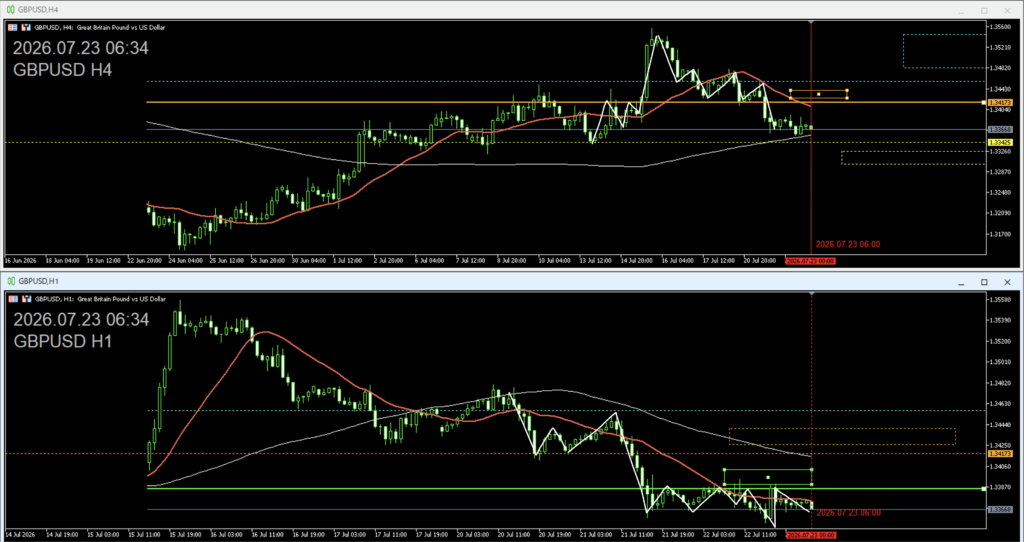1024x542 pixels.
Task: Open the one-click trading panel icon on H1 chart
Action: (x=13, y=299)
